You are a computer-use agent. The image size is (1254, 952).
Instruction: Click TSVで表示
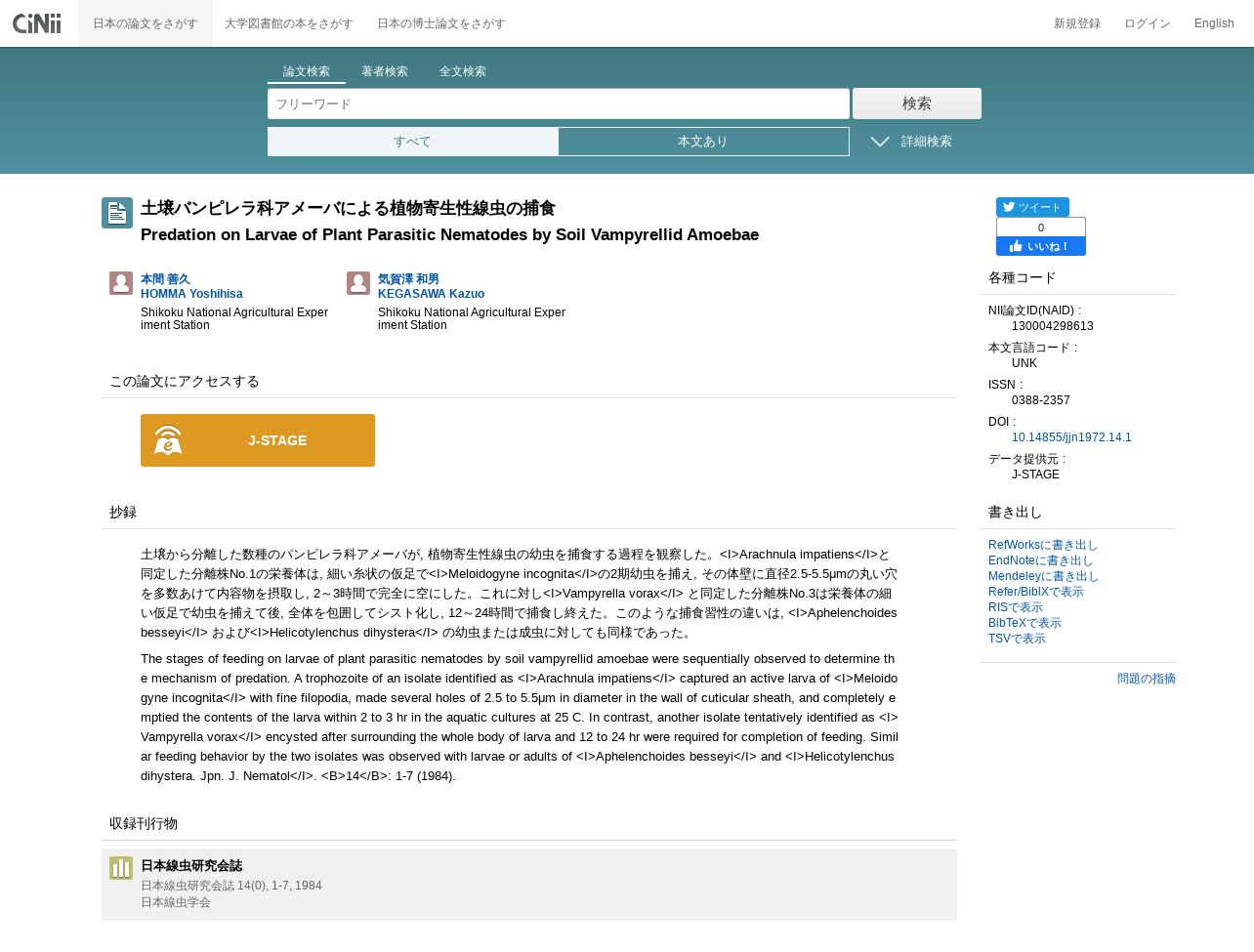point(1017,639)
